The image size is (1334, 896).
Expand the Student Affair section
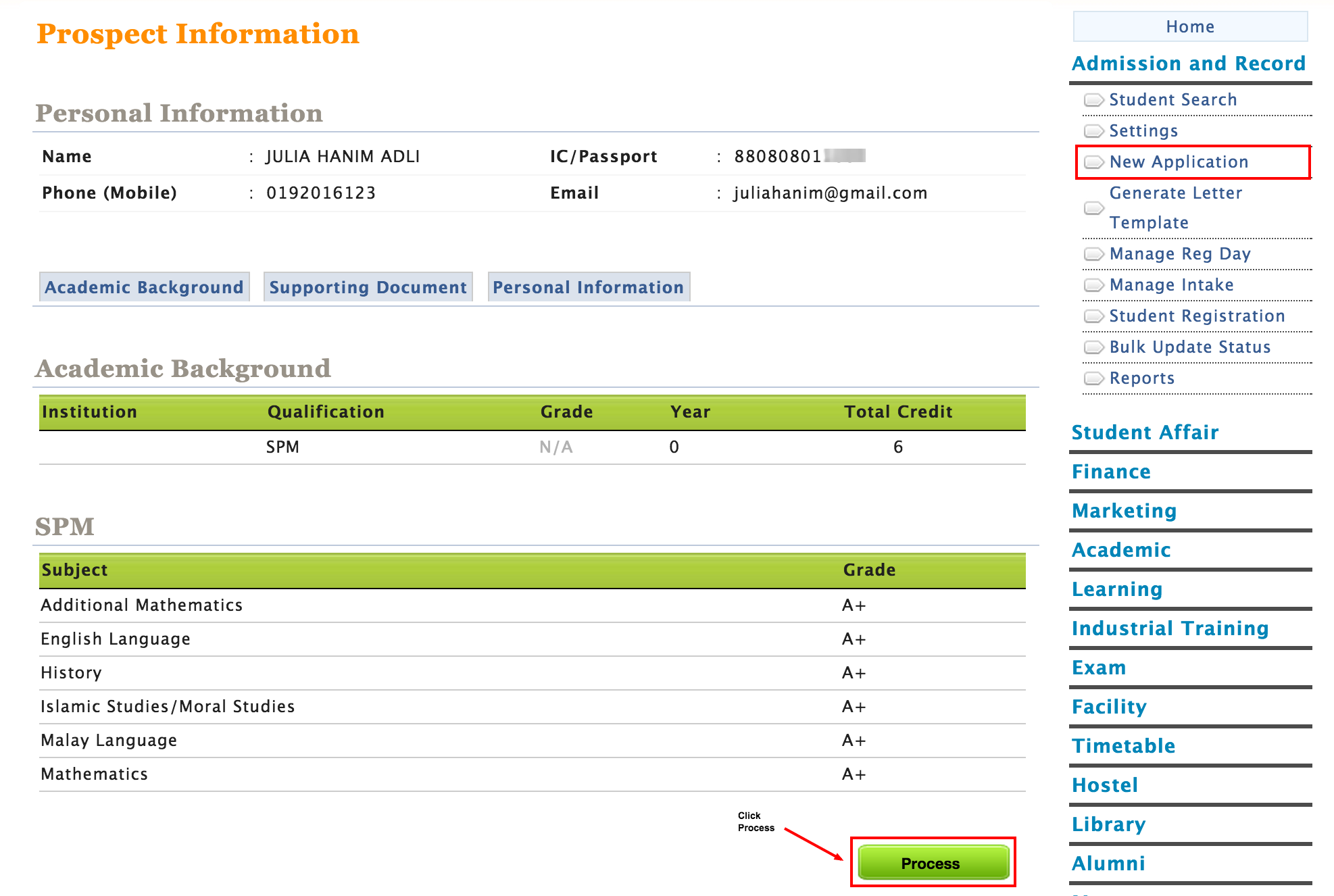point(1145,432)
